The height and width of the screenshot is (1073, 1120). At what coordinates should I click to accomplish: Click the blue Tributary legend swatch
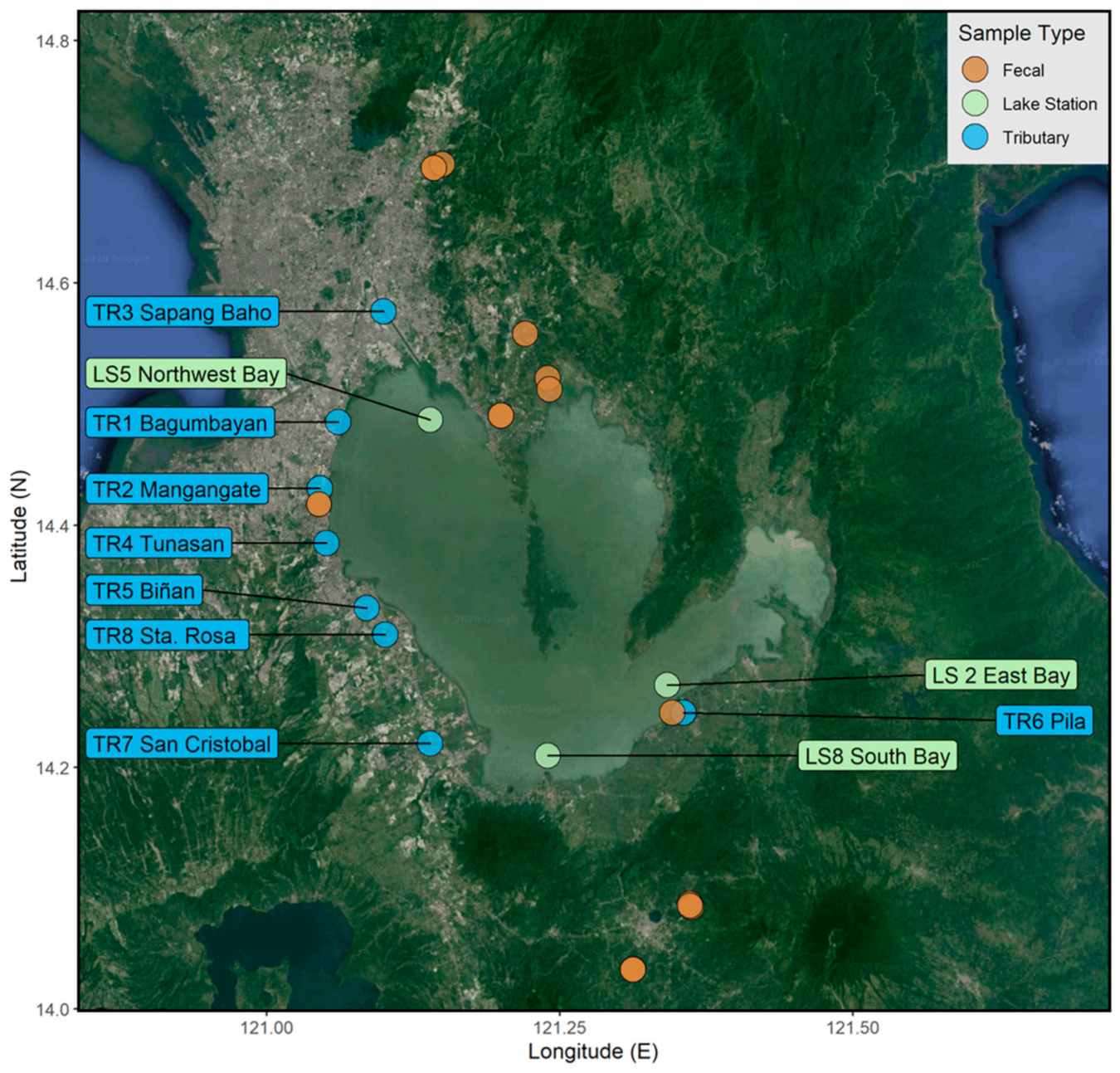point(975,137)
